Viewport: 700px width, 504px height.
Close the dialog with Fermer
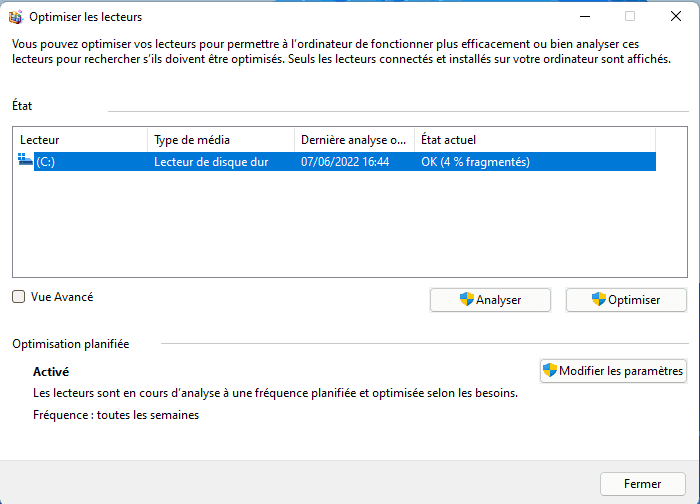642,484
